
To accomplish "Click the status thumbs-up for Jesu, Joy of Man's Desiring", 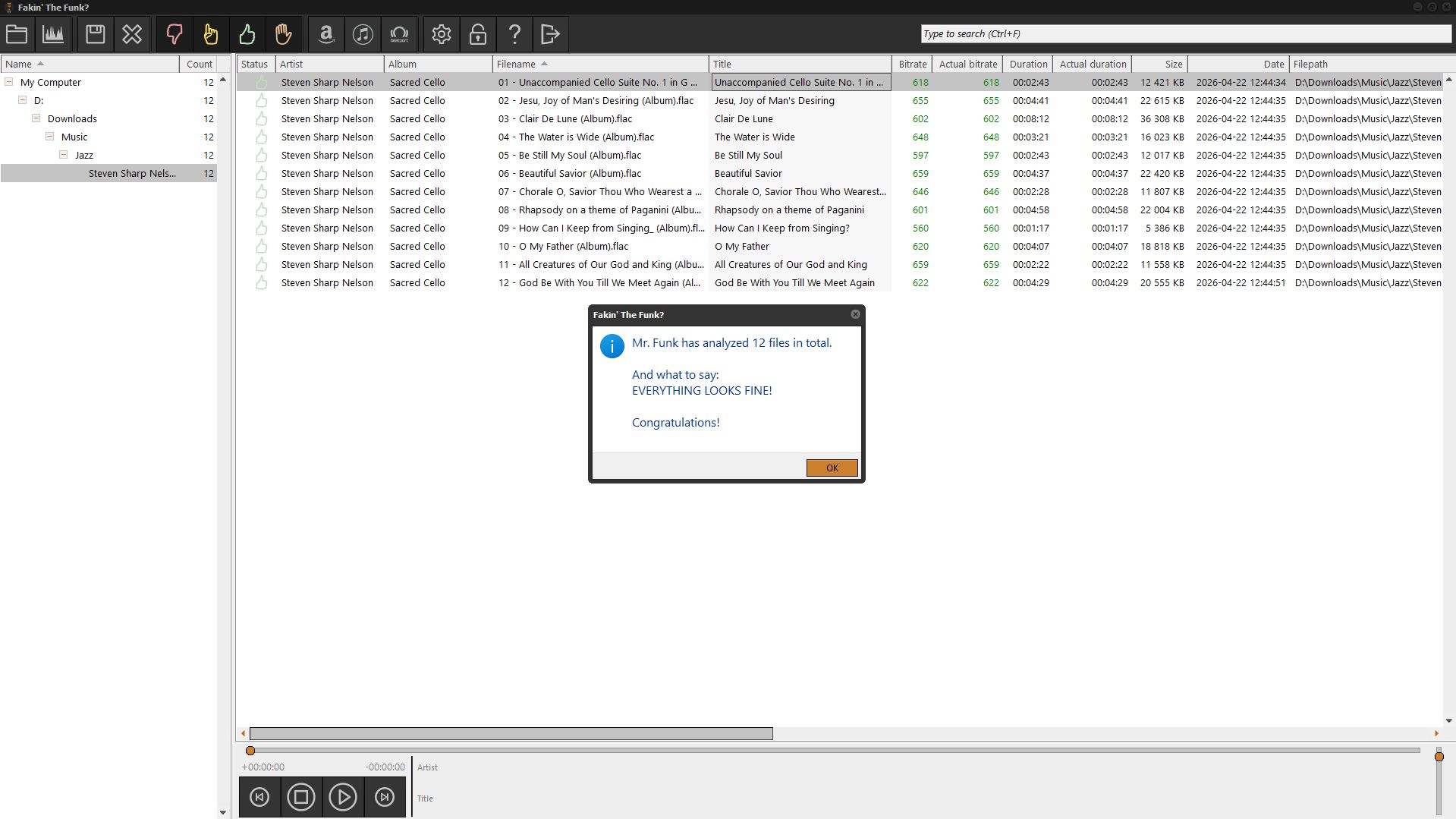I will point(262,100).
